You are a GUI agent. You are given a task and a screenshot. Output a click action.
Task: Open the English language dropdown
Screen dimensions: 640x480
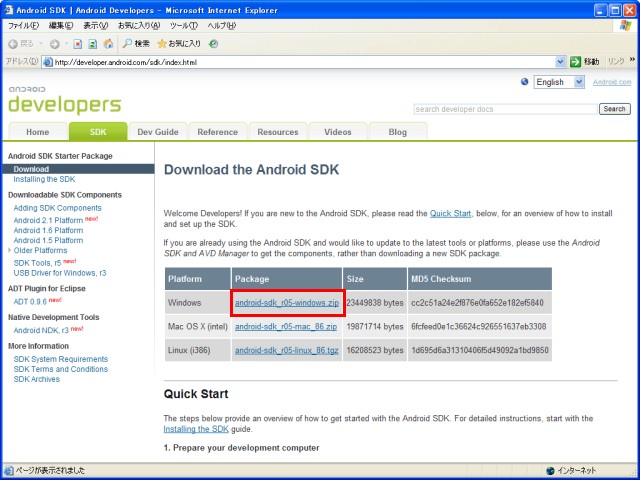click(x=559, y=82)
